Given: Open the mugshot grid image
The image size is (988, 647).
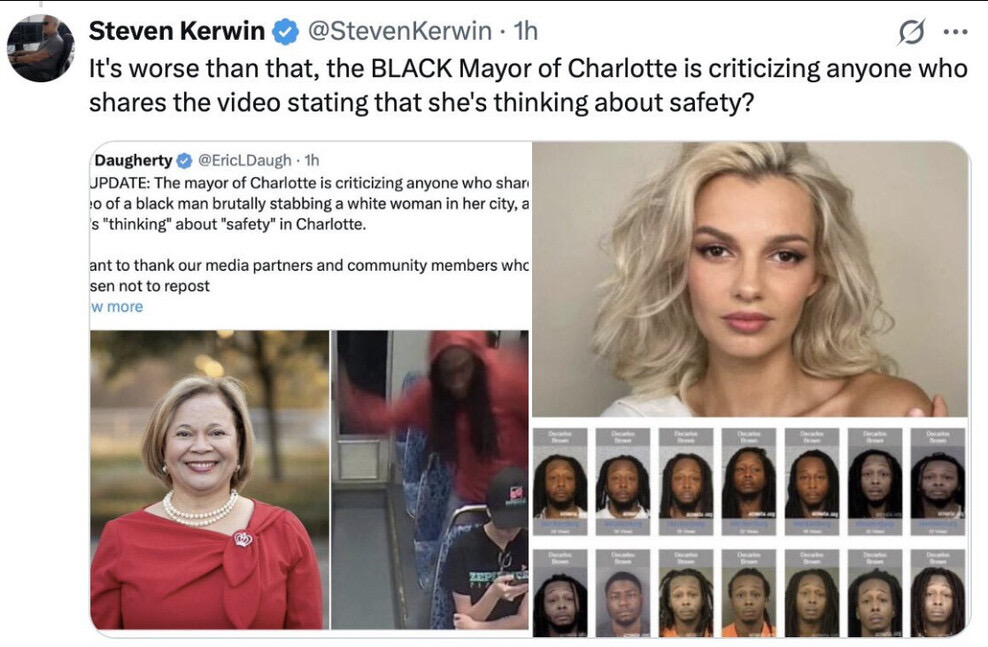Looking at the screenshot, I should tap(750, 528).
